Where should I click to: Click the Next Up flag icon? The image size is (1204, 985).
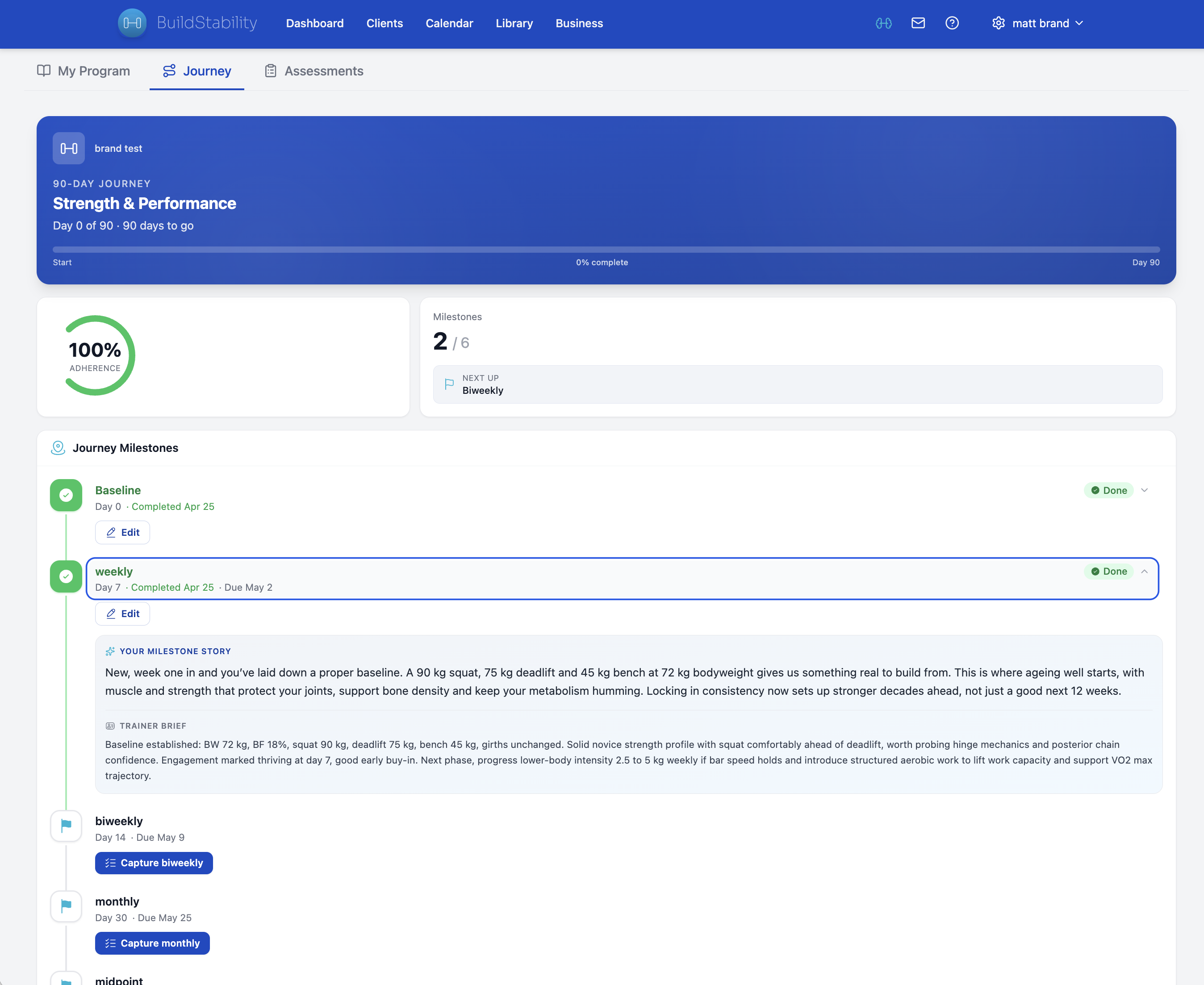point(449,385)
